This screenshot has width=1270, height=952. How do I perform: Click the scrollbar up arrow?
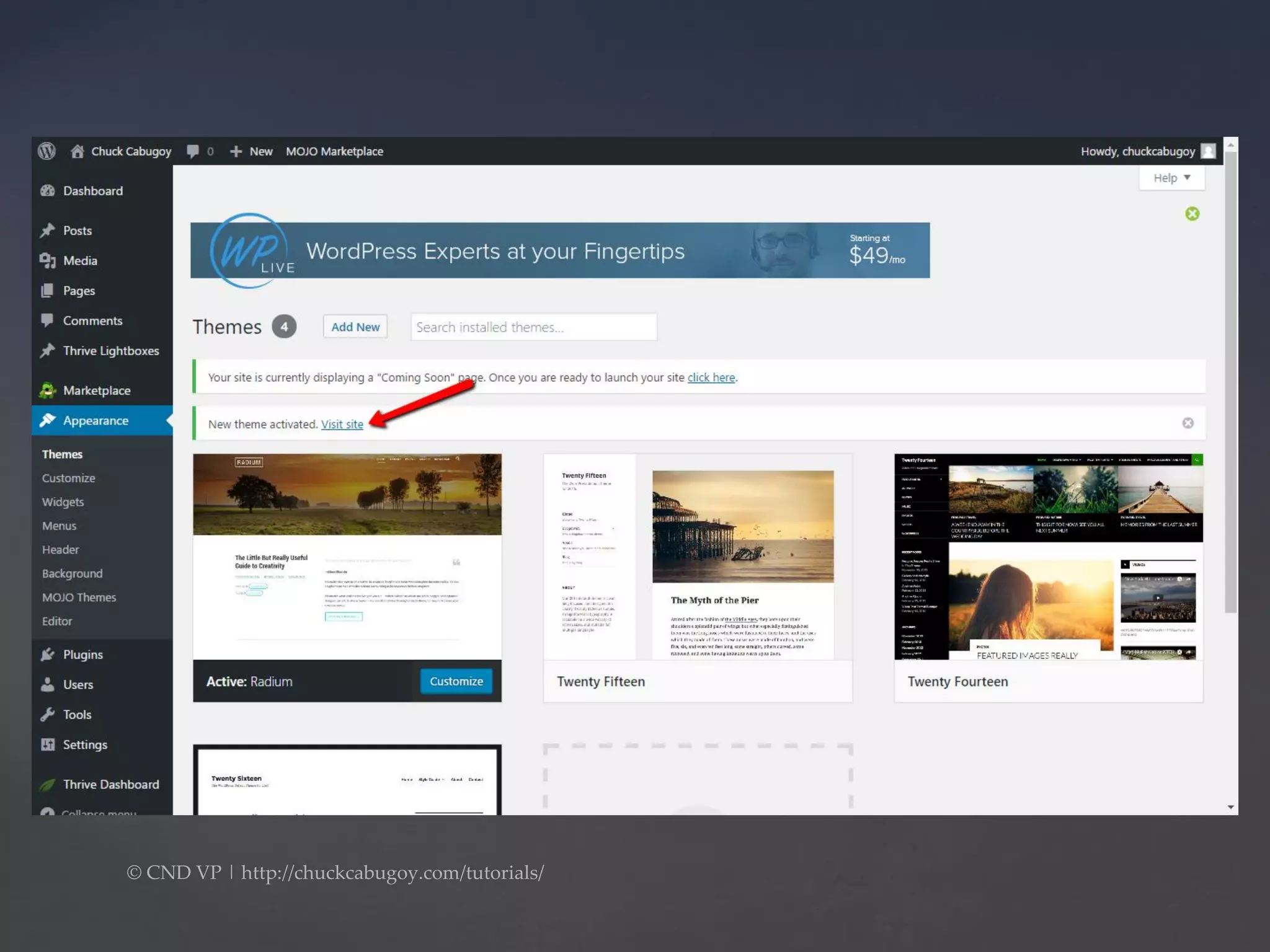[1231, 144]
